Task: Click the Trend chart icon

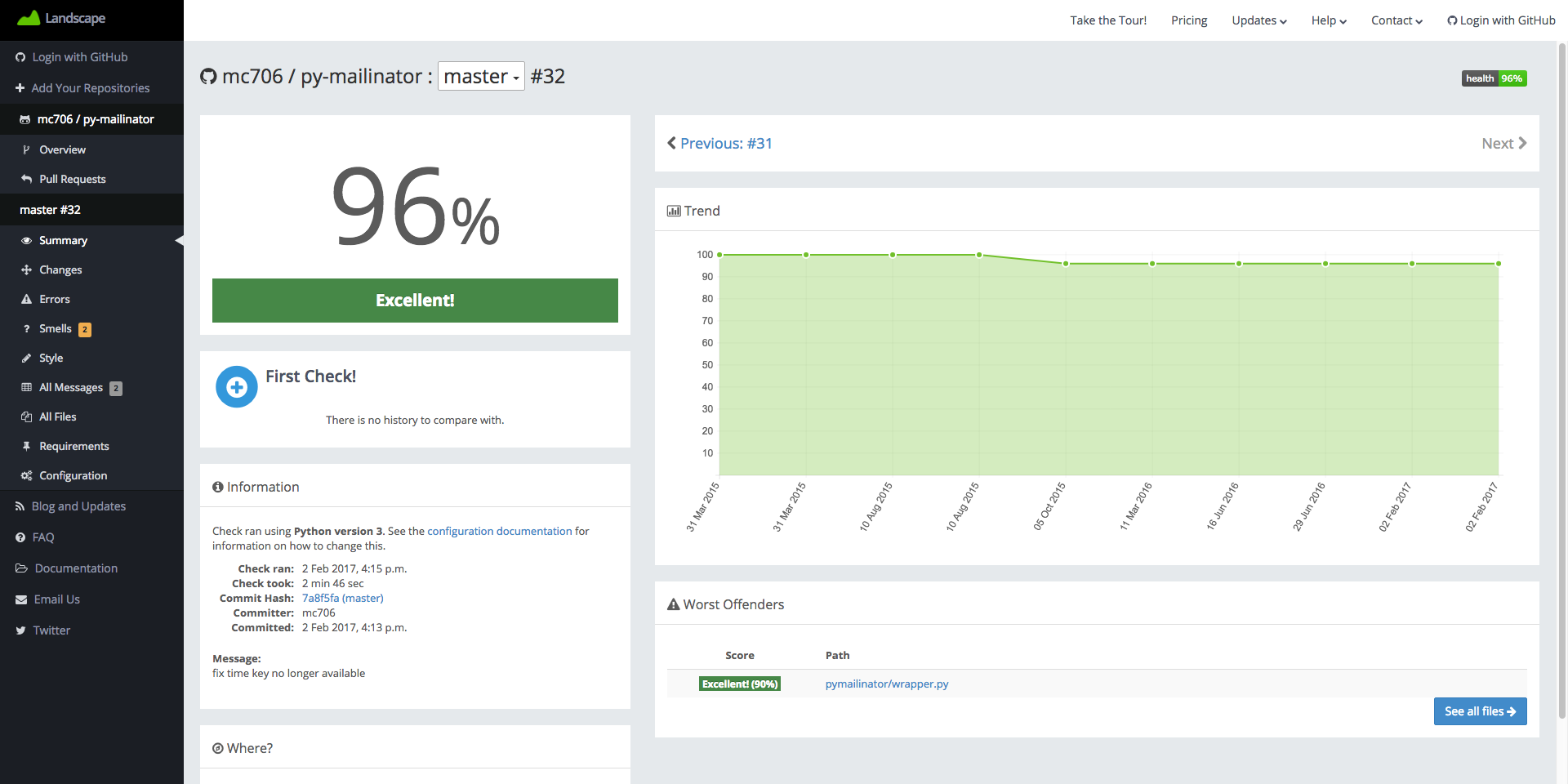Action: [674, 211]
